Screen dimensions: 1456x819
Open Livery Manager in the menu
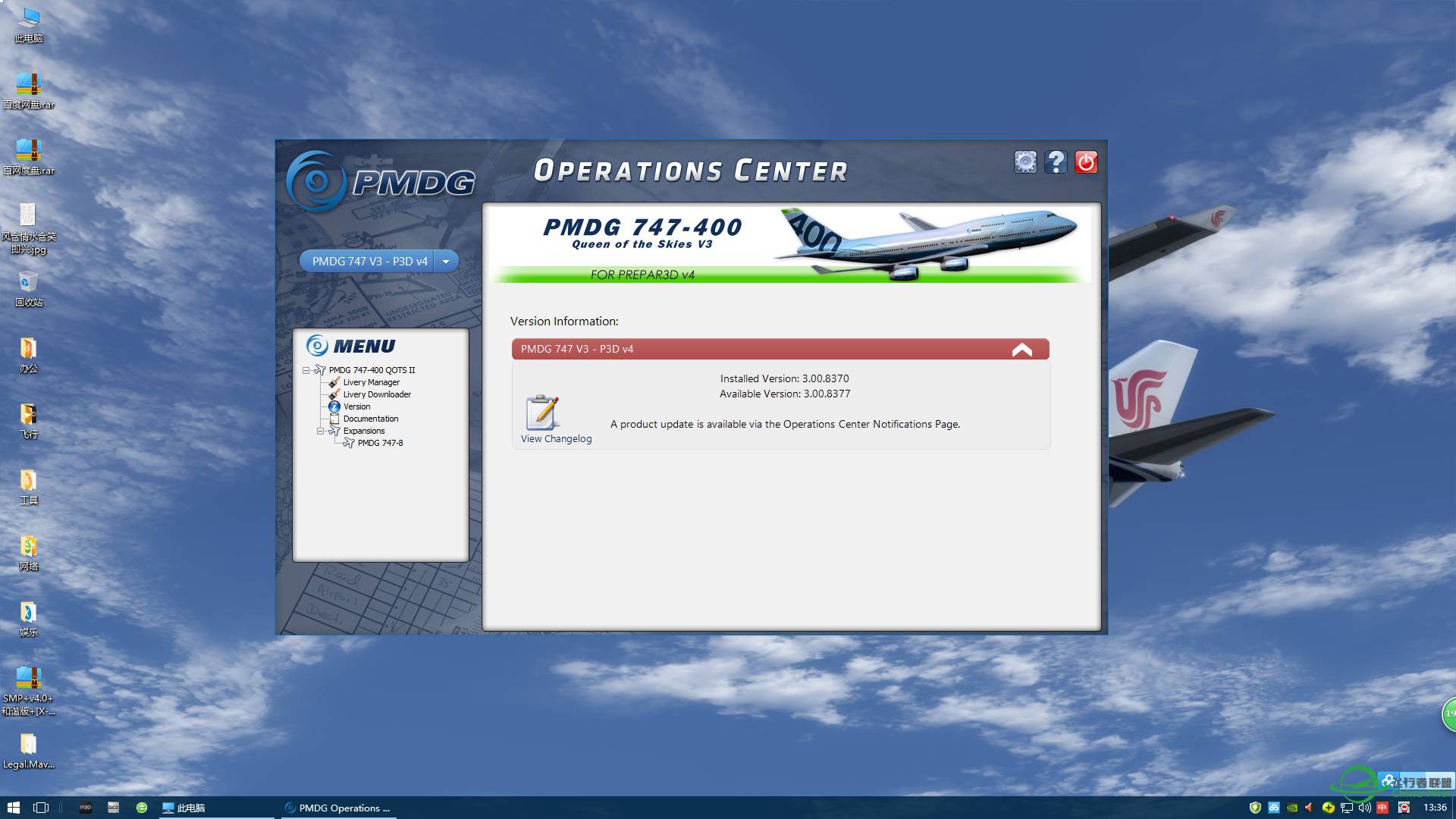click(371, 382)
